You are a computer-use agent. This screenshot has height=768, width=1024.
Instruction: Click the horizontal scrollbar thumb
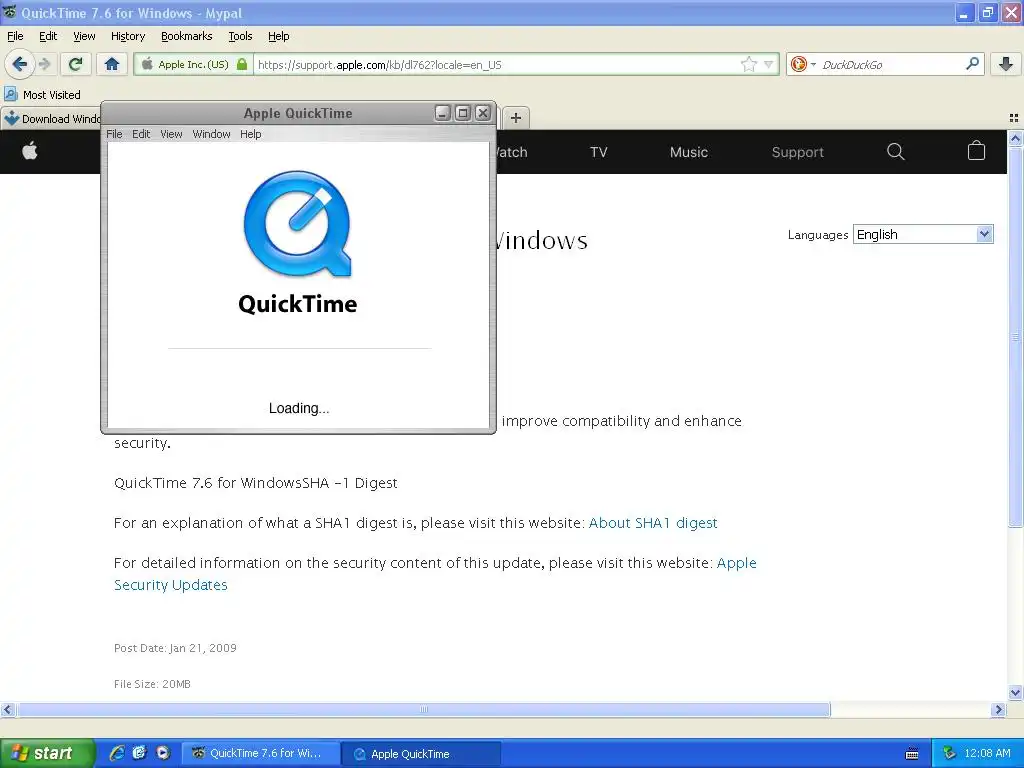pos(423,709)
